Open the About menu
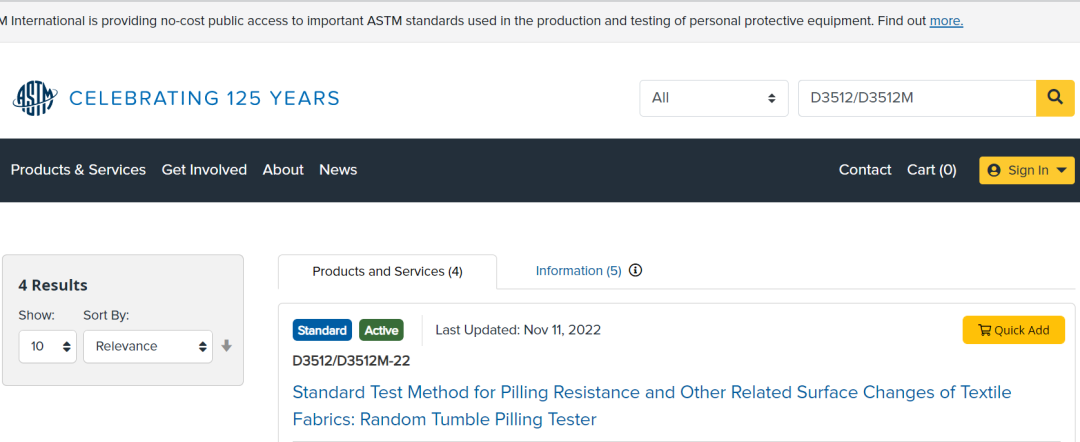1080x442 pixels. 283,170
